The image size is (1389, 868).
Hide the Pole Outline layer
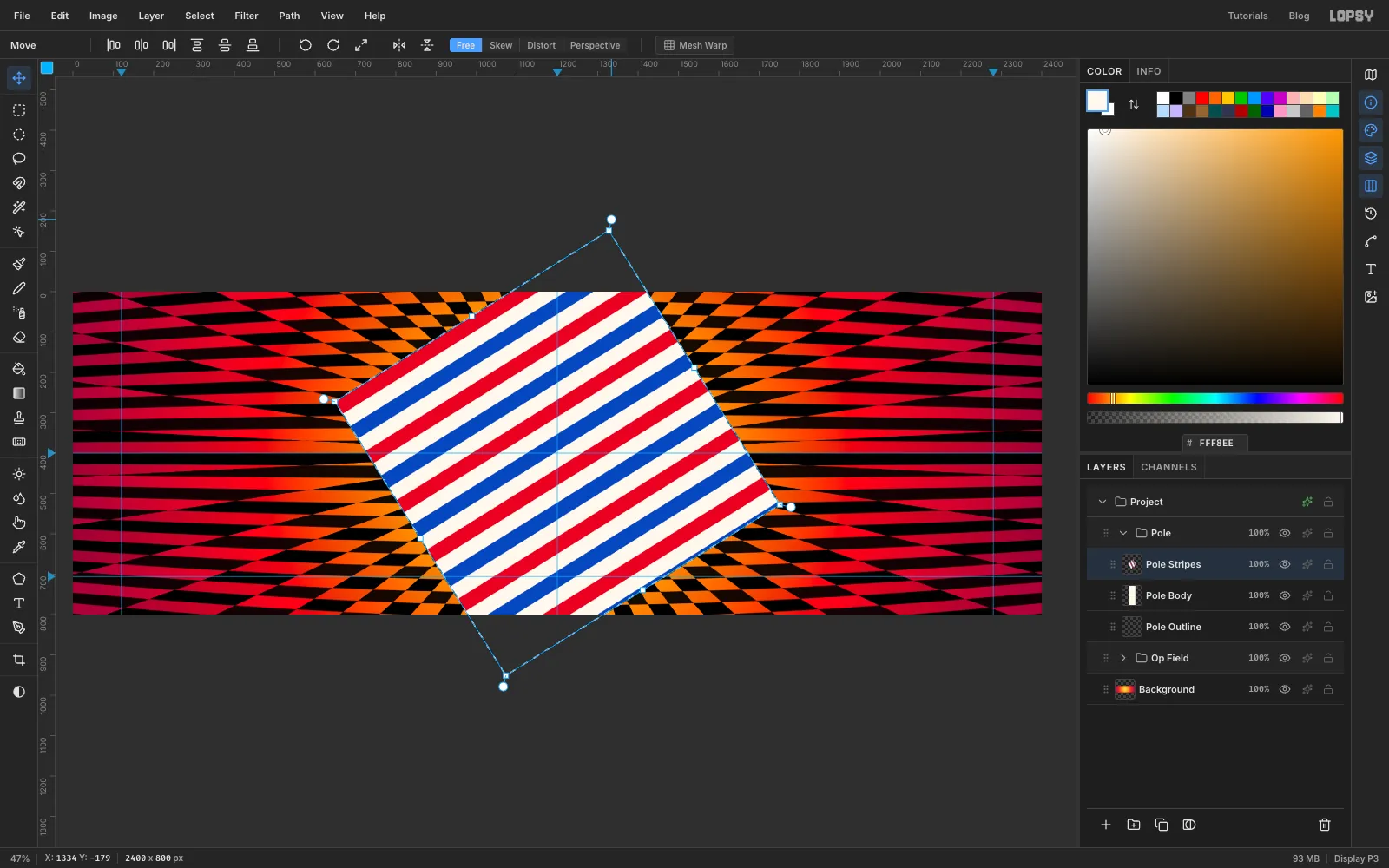[1285, 627]
